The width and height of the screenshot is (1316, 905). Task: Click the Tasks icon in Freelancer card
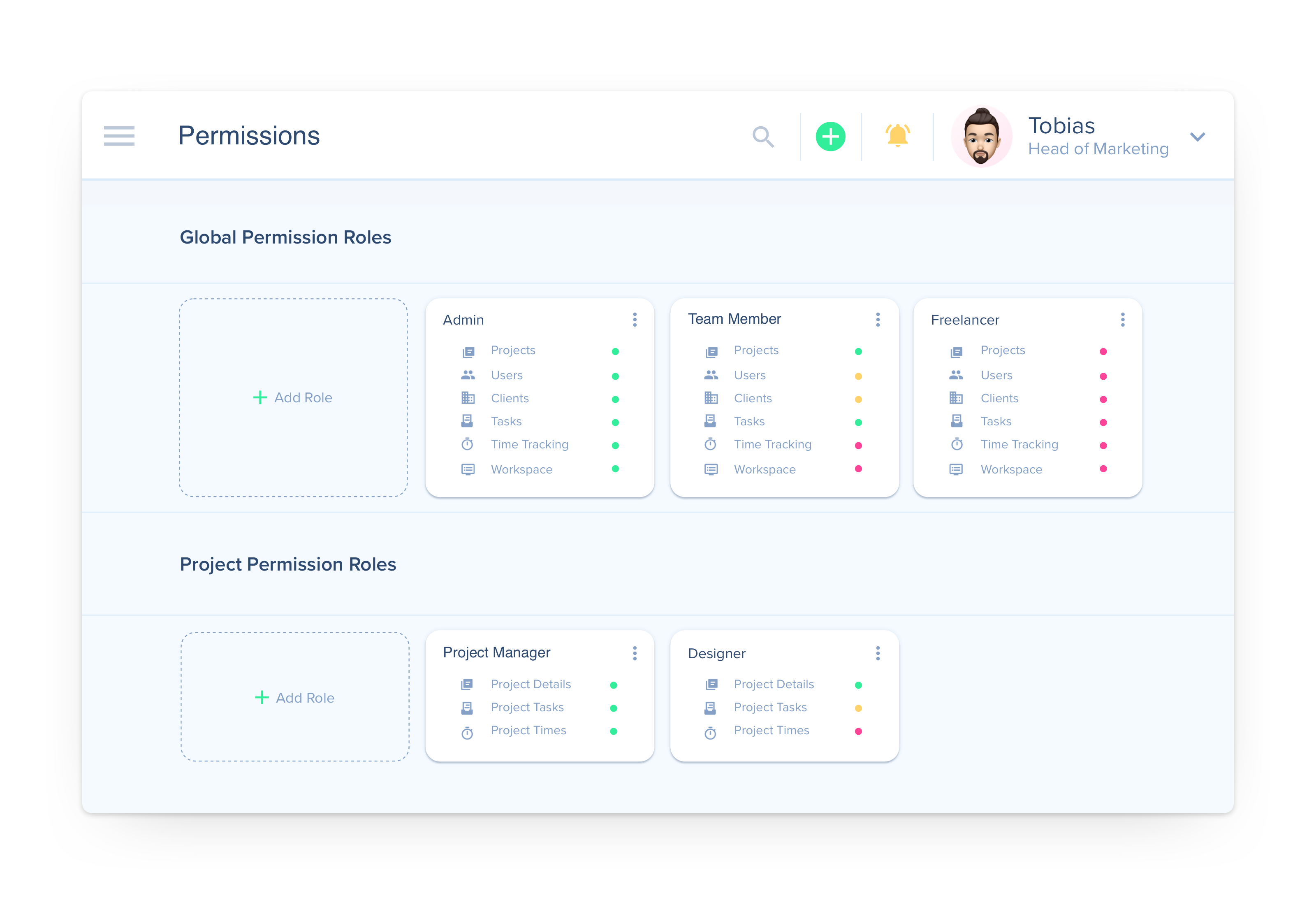point(957,421)
